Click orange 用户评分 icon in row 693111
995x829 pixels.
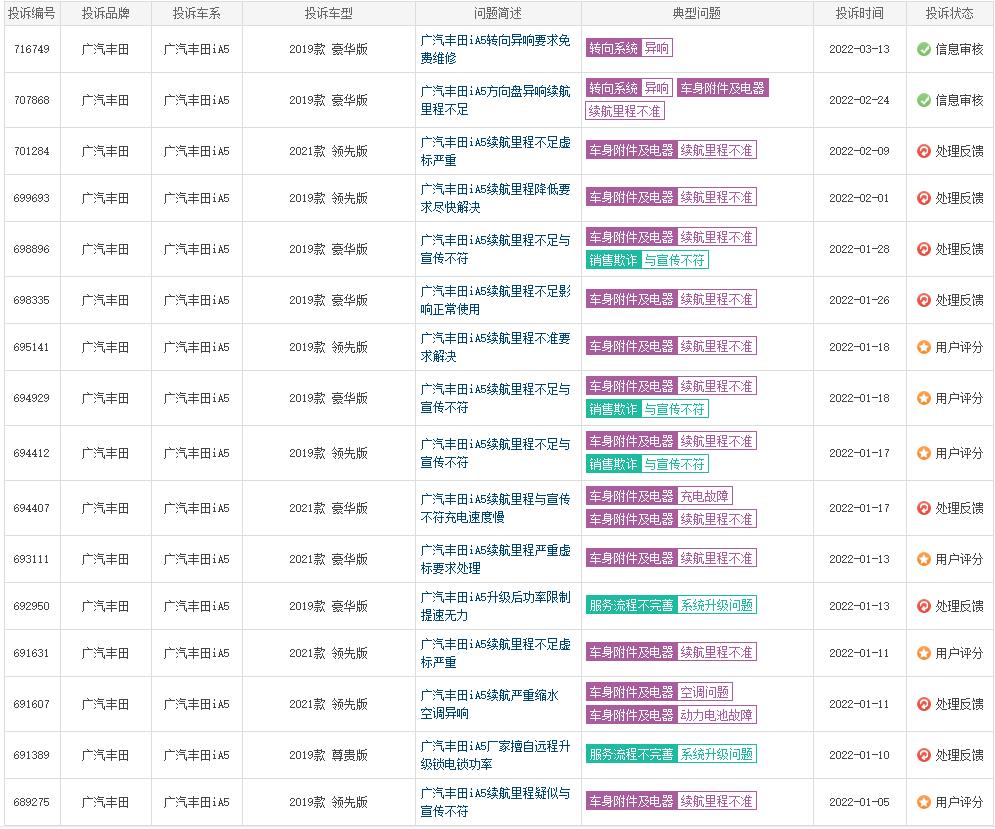click(924, 559)
